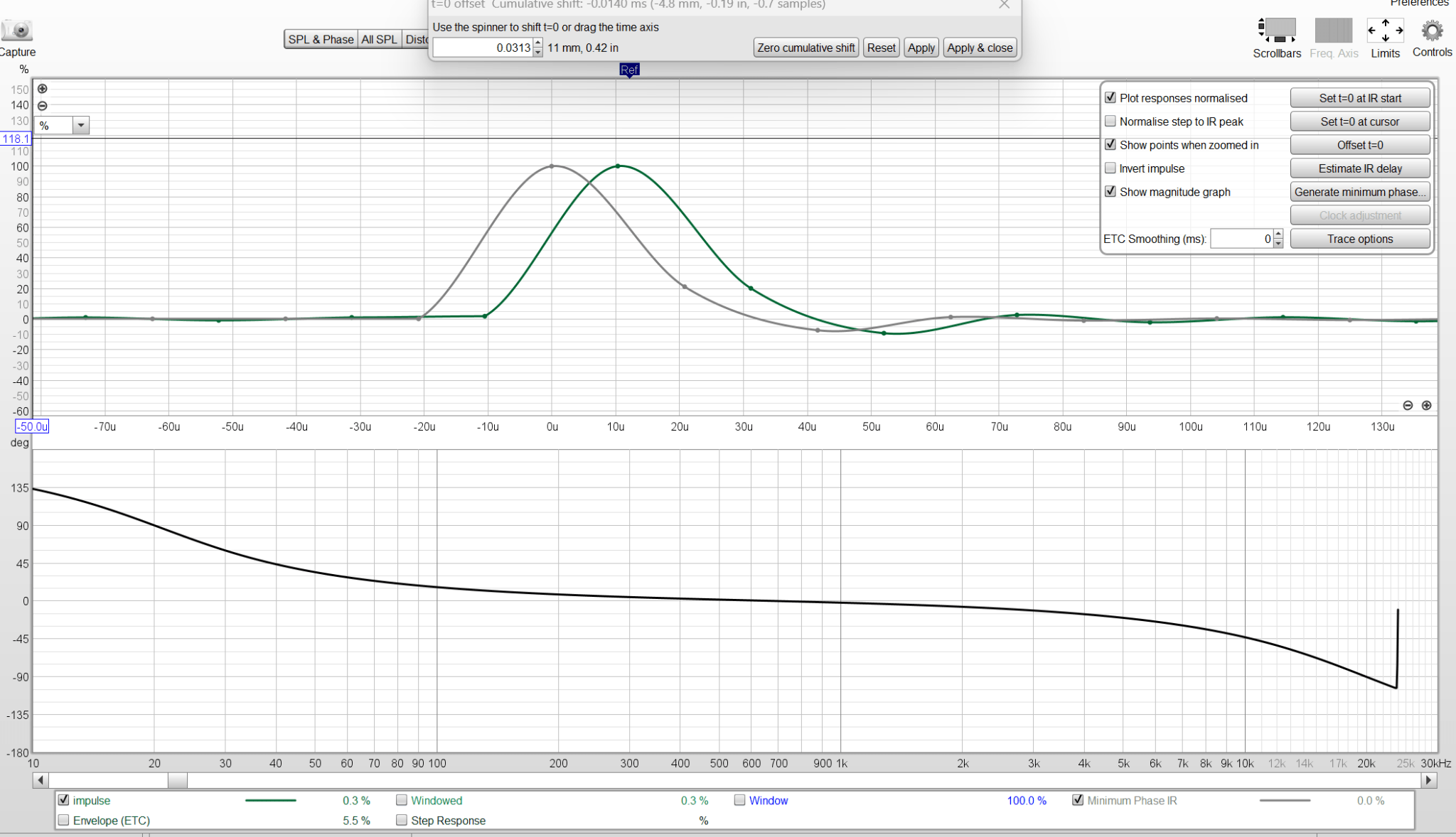1456x837 pixels.
Task: Click the horizontal scrollbar thumb
Action: click(178, 780)
